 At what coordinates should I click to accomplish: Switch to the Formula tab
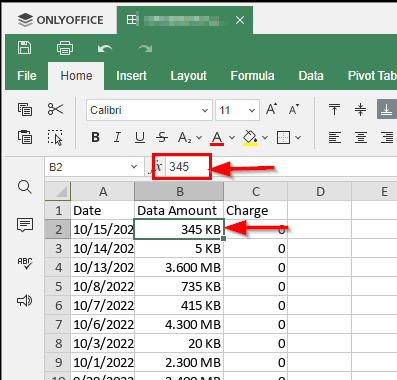(252, 76)
